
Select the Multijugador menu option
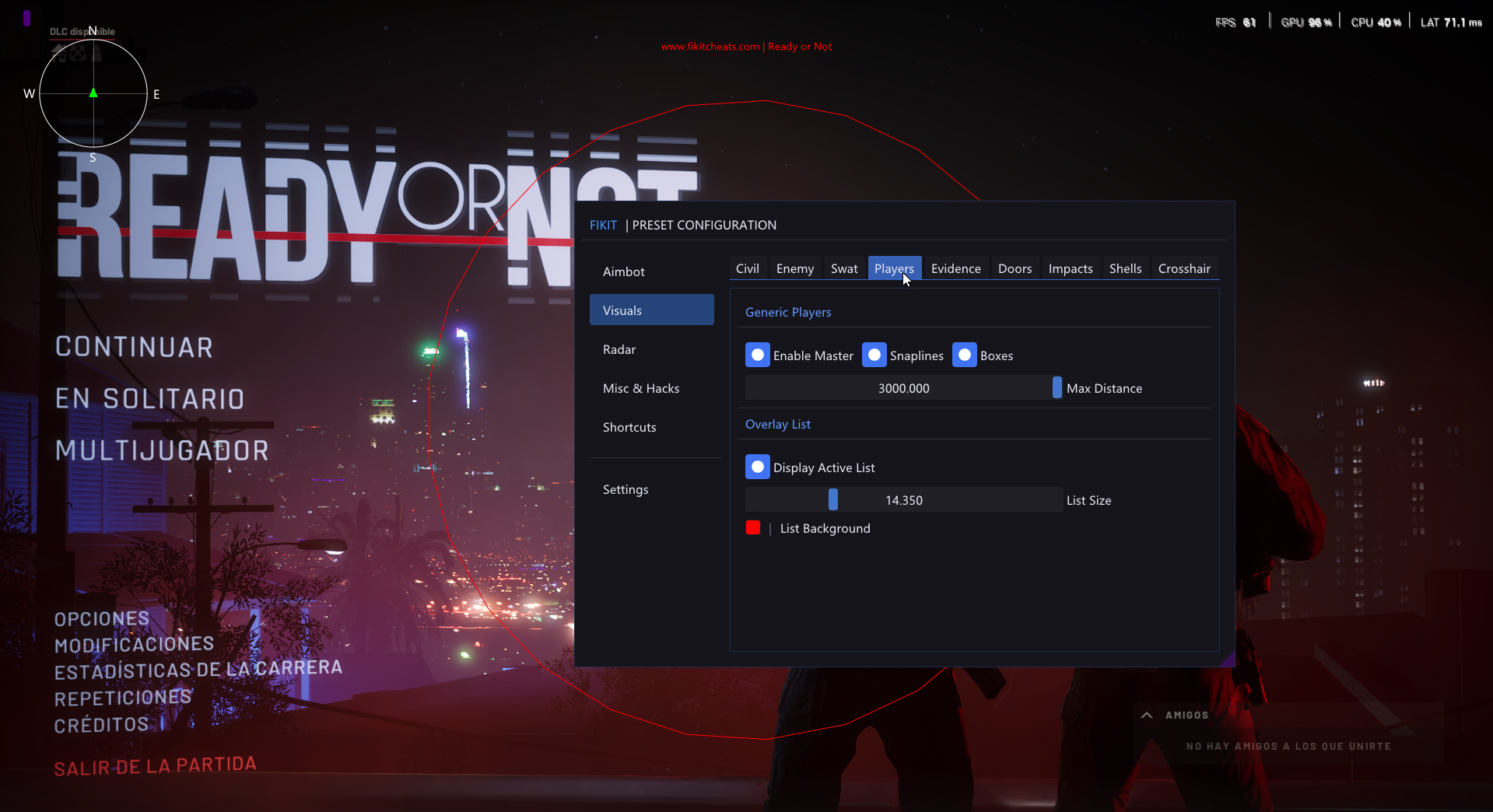coord(162,450)
